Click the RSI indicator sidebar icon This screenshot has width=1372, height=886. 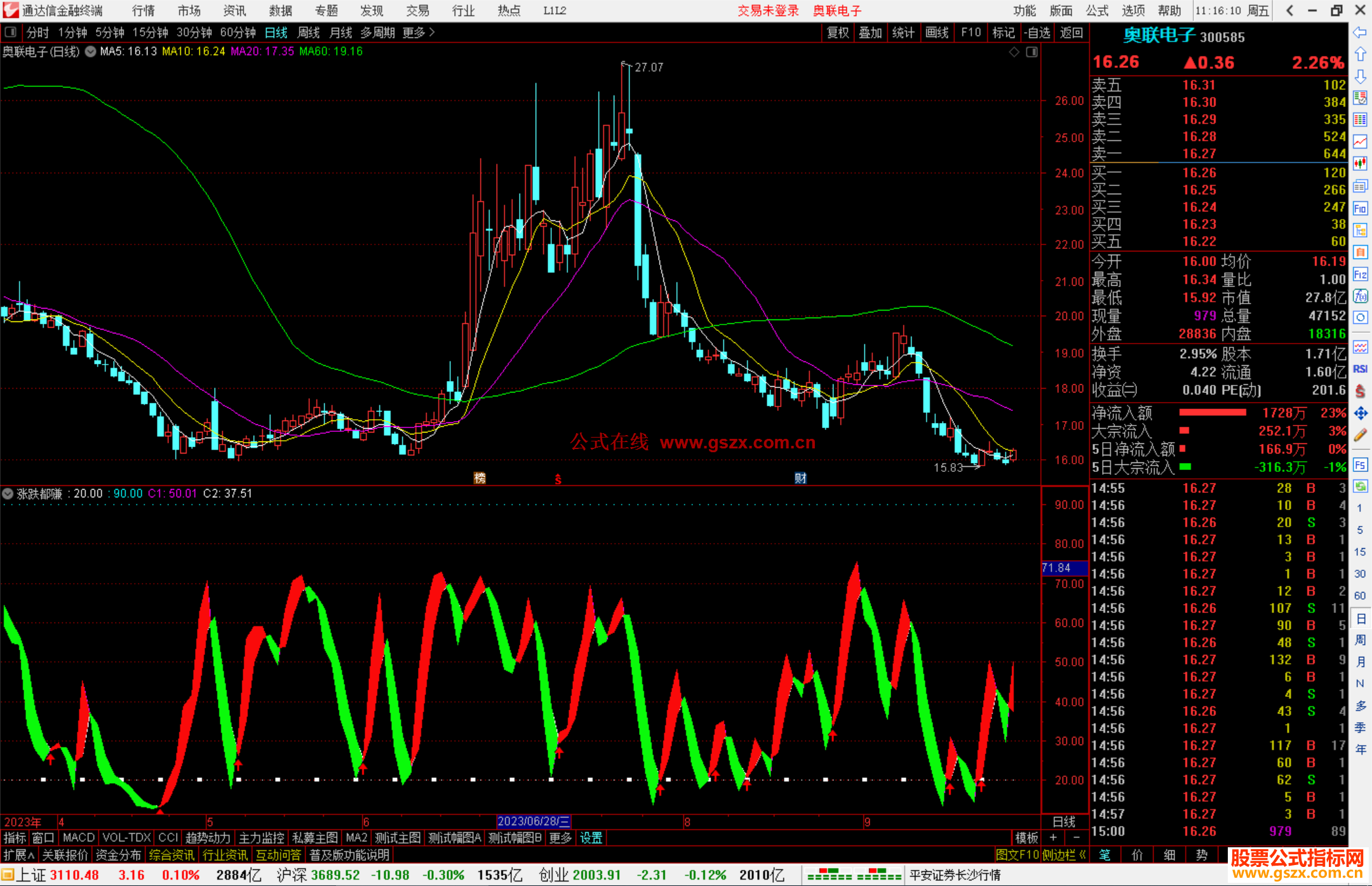tap(1360, 369)
